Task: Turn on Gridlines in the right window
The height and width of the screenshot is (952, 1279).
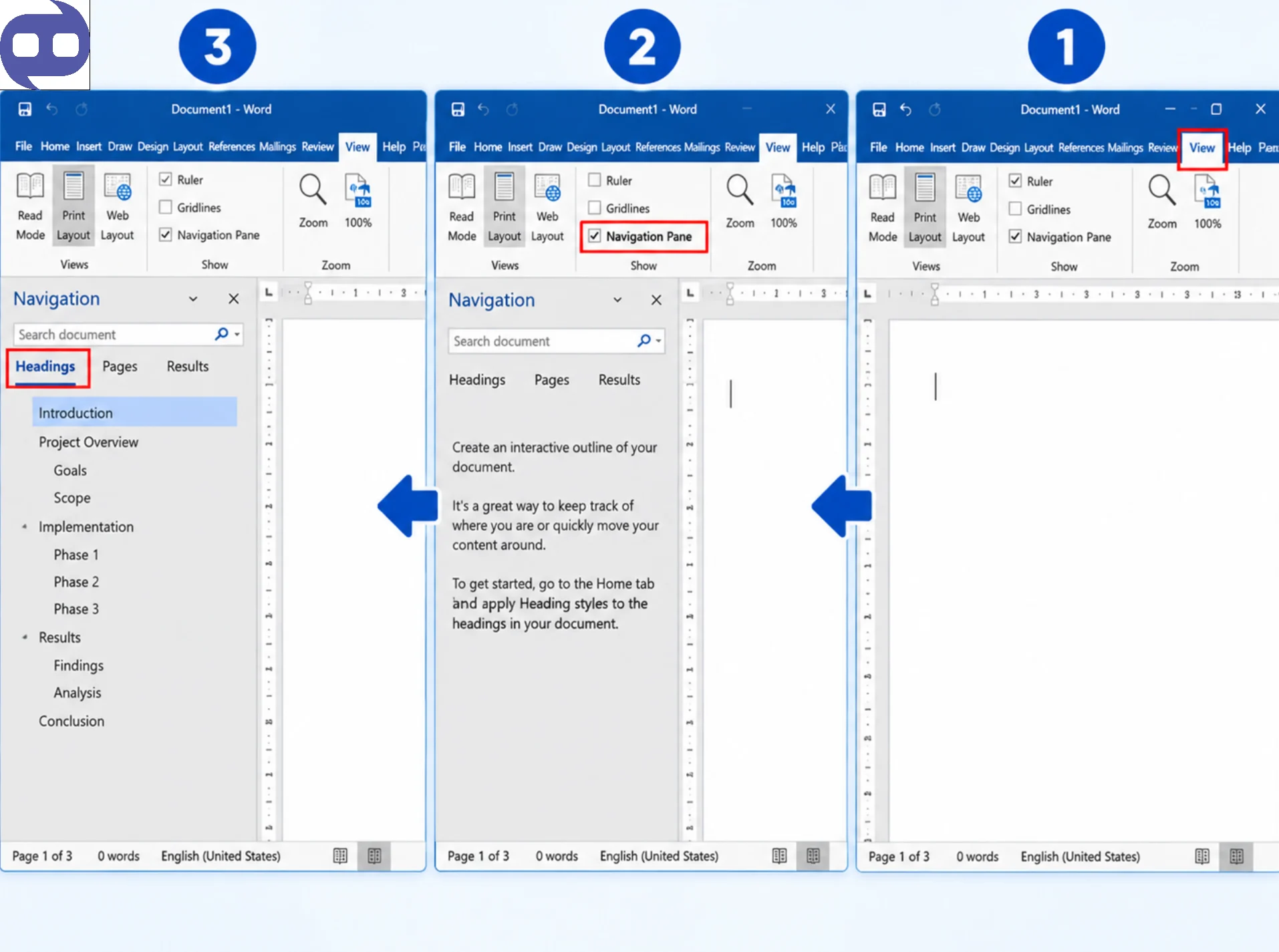Action: pos(1015,208)
